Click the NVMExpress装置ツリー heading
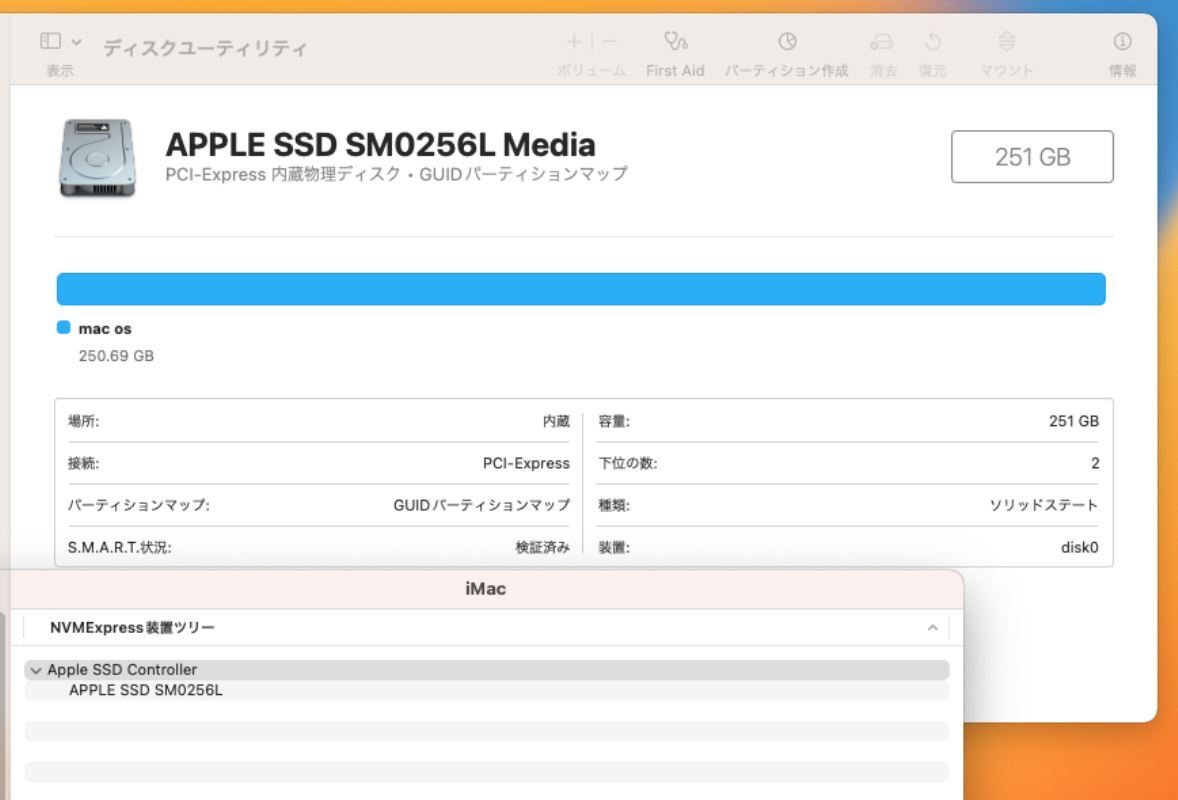This screenshot has width=1178, height=800. pyautogui.click(x=132, y=627)
